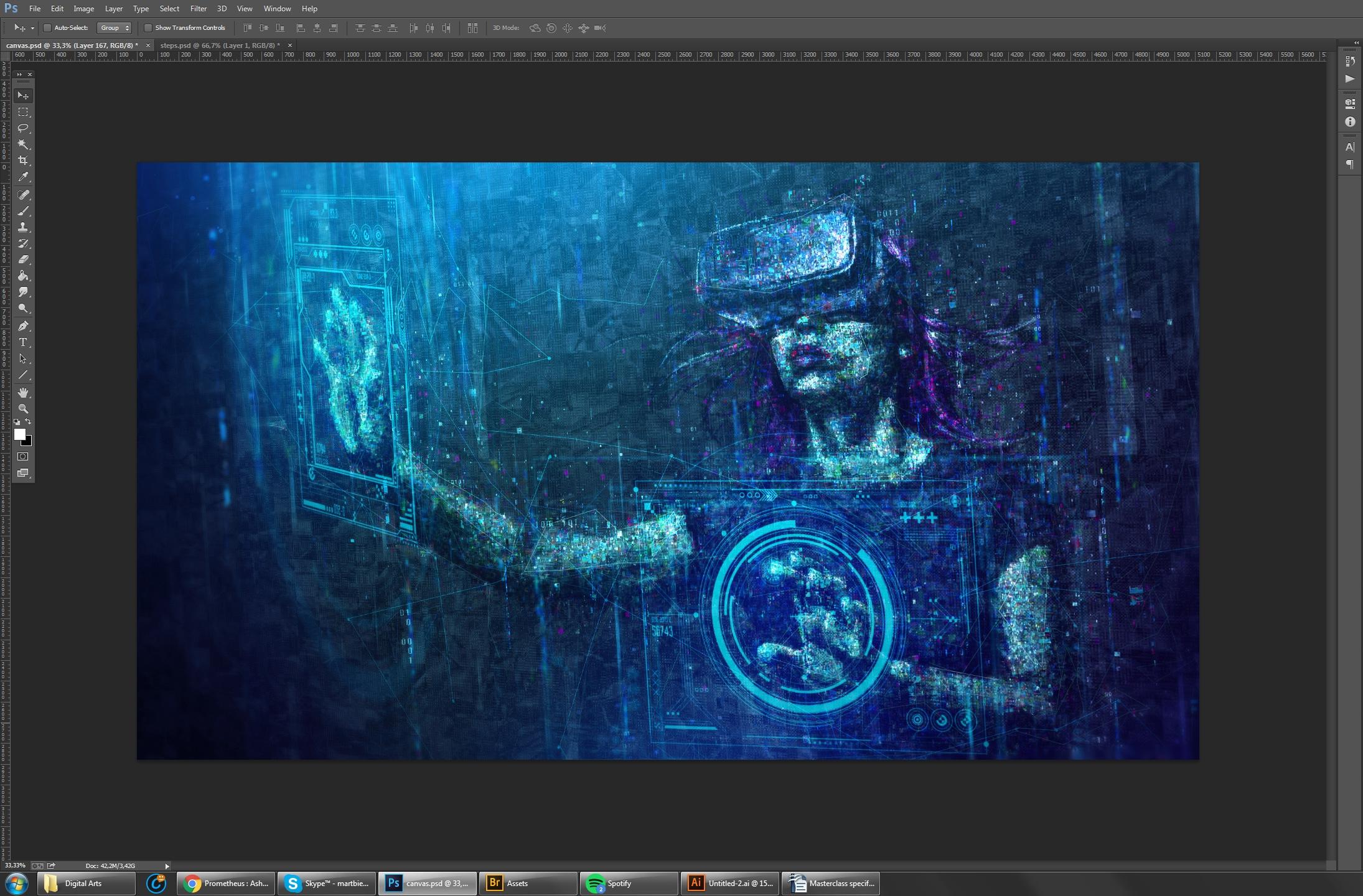Switch to Illustrator Untitled-2.ai taskbar button
The image size is (1363, 896).
coord(730,884)
